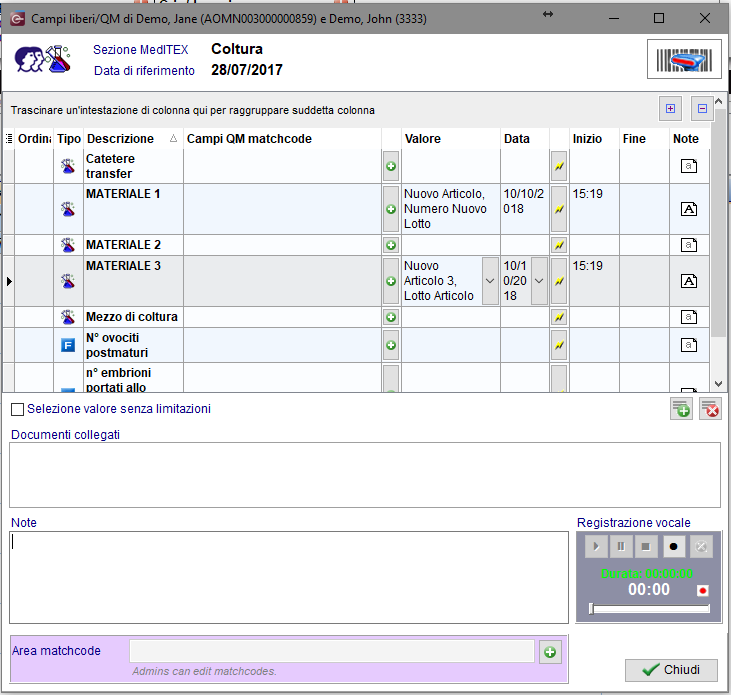The height and width of the screenshot is (695, 731).
Task: Open note for MATERIALE 3 row
Action: pos(689,281)
